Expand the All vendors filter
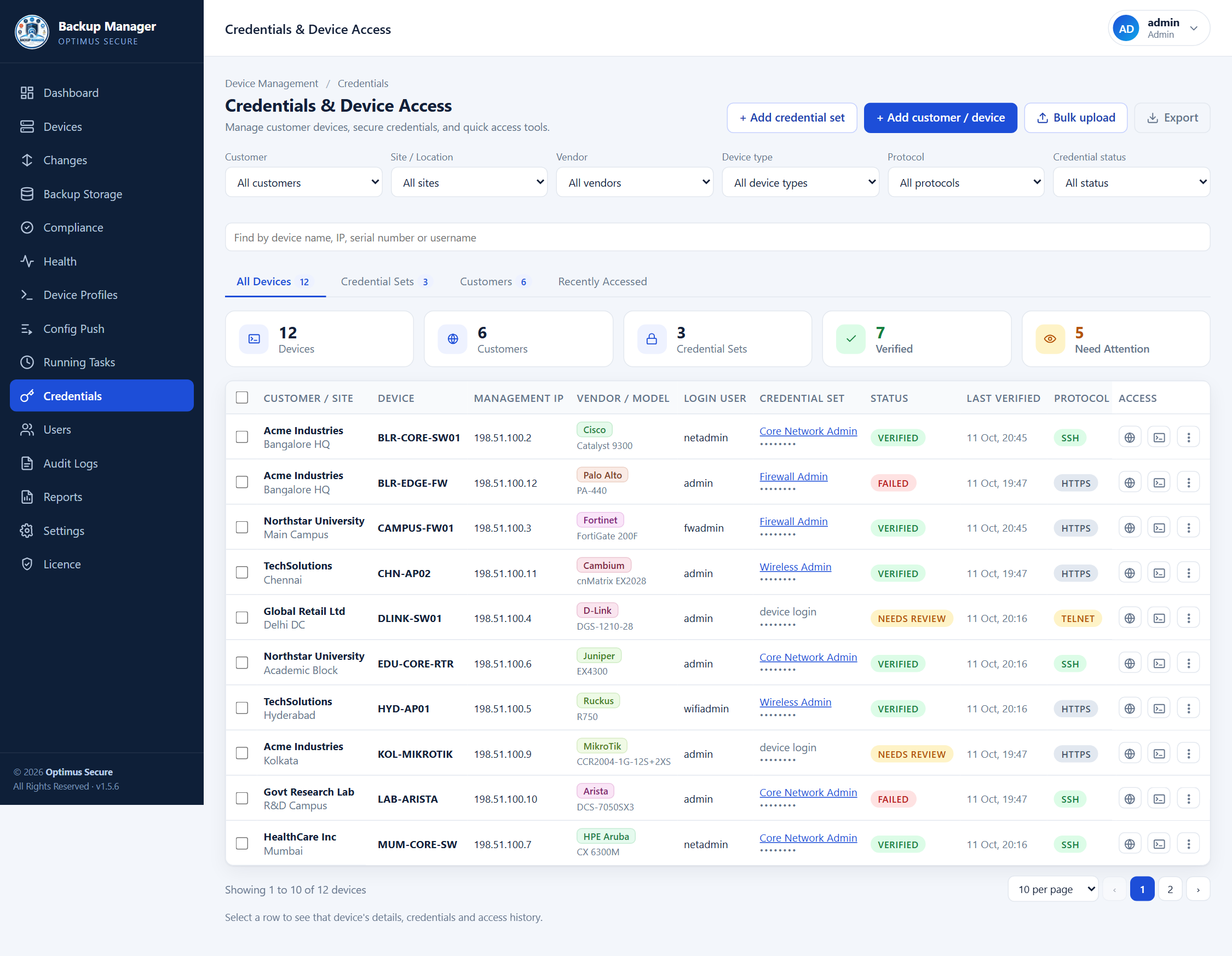Viewport: 1232px width, 956px height. (x=635, y=182)
